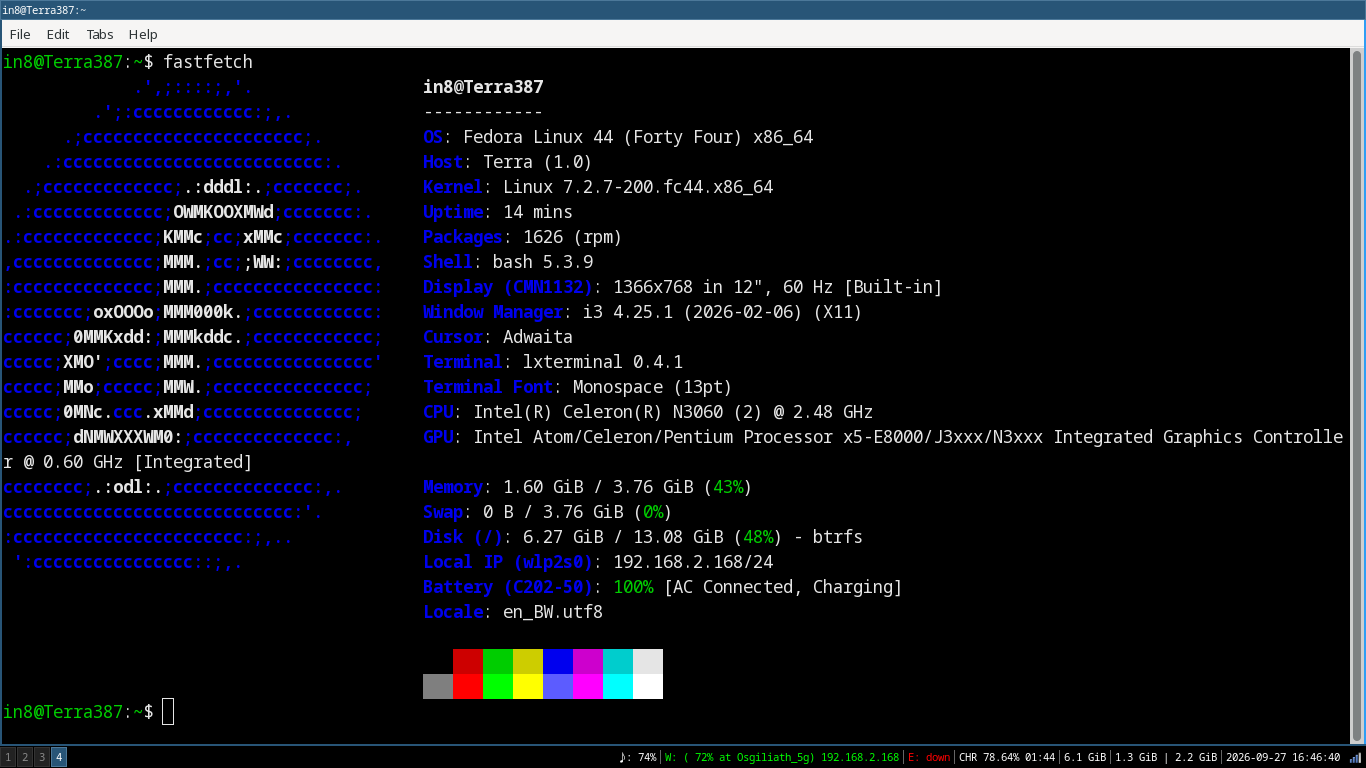
Task: Click the ethernet 'E: down' status
Action: click(x=929, y=757)
